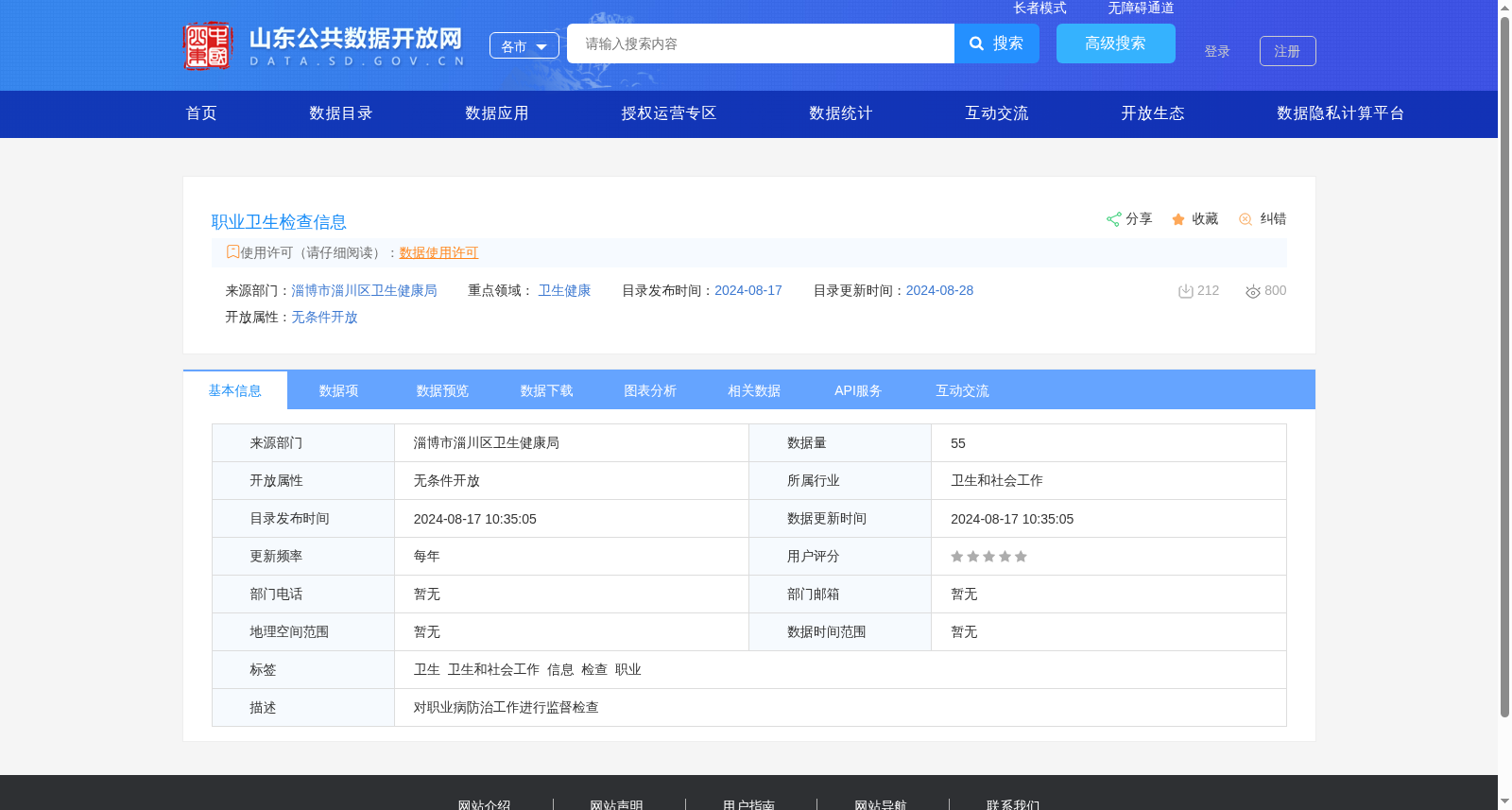Open the 数据使用许可 link

tap(439, 252)
